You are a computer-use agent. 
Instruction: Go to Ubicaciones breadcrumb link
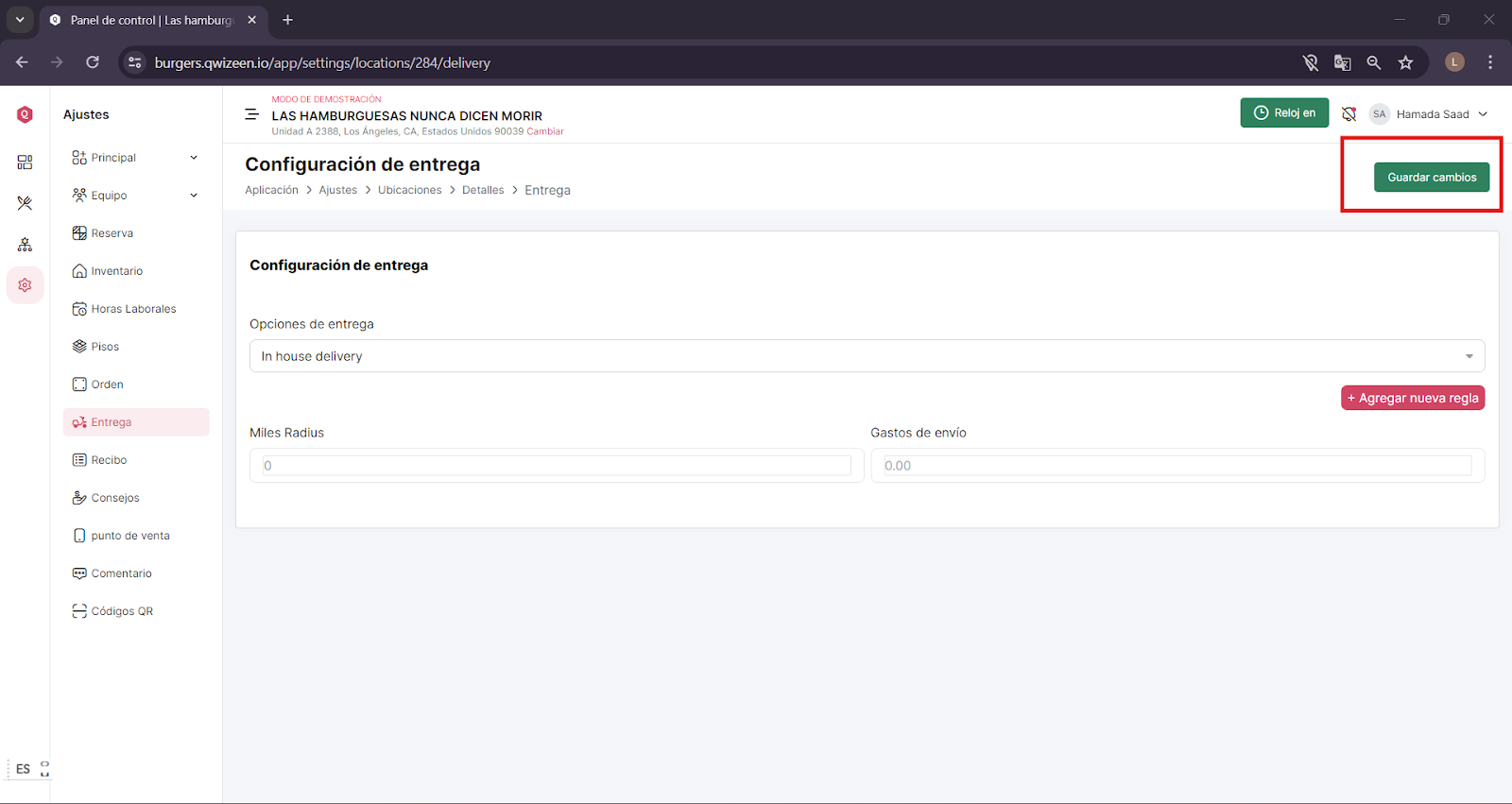click(410, 190)
